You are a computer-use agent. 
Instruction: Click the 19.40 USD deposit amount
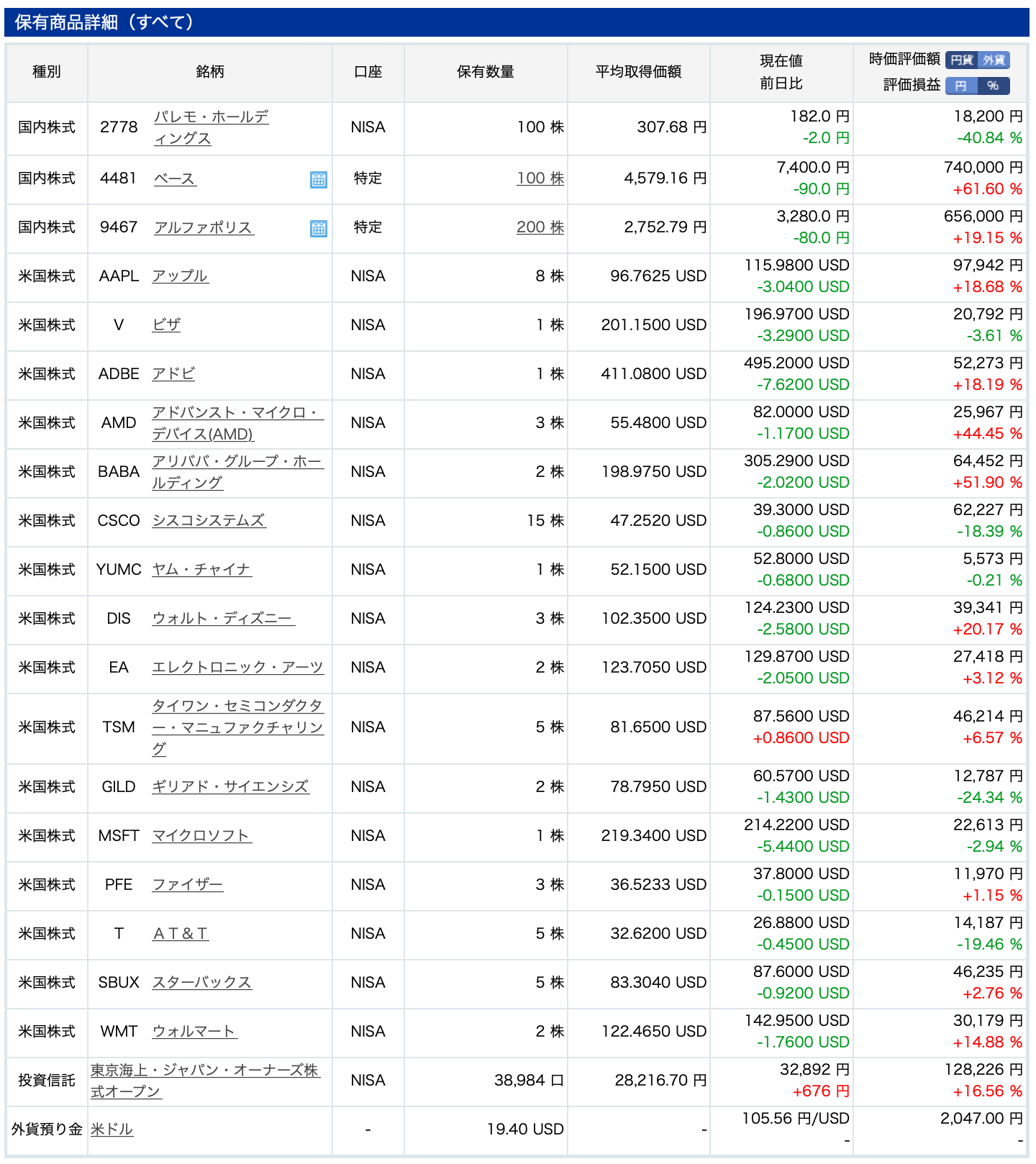525,1129
